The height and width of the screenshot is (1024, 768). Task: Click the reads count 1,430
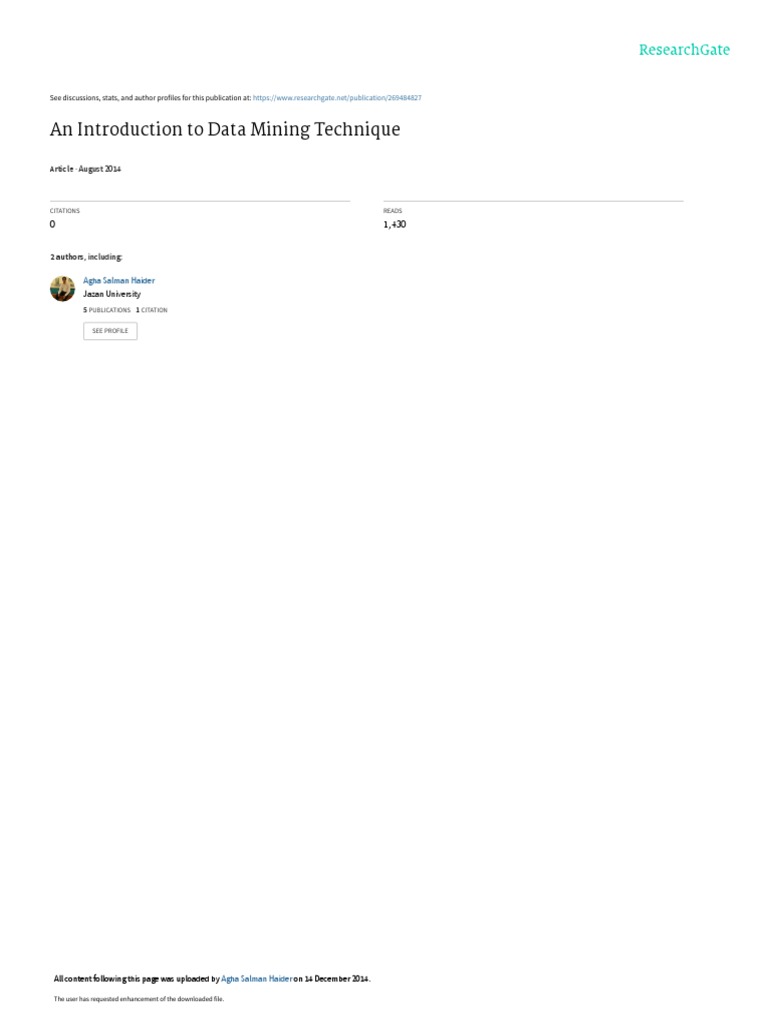coord(394,224)
